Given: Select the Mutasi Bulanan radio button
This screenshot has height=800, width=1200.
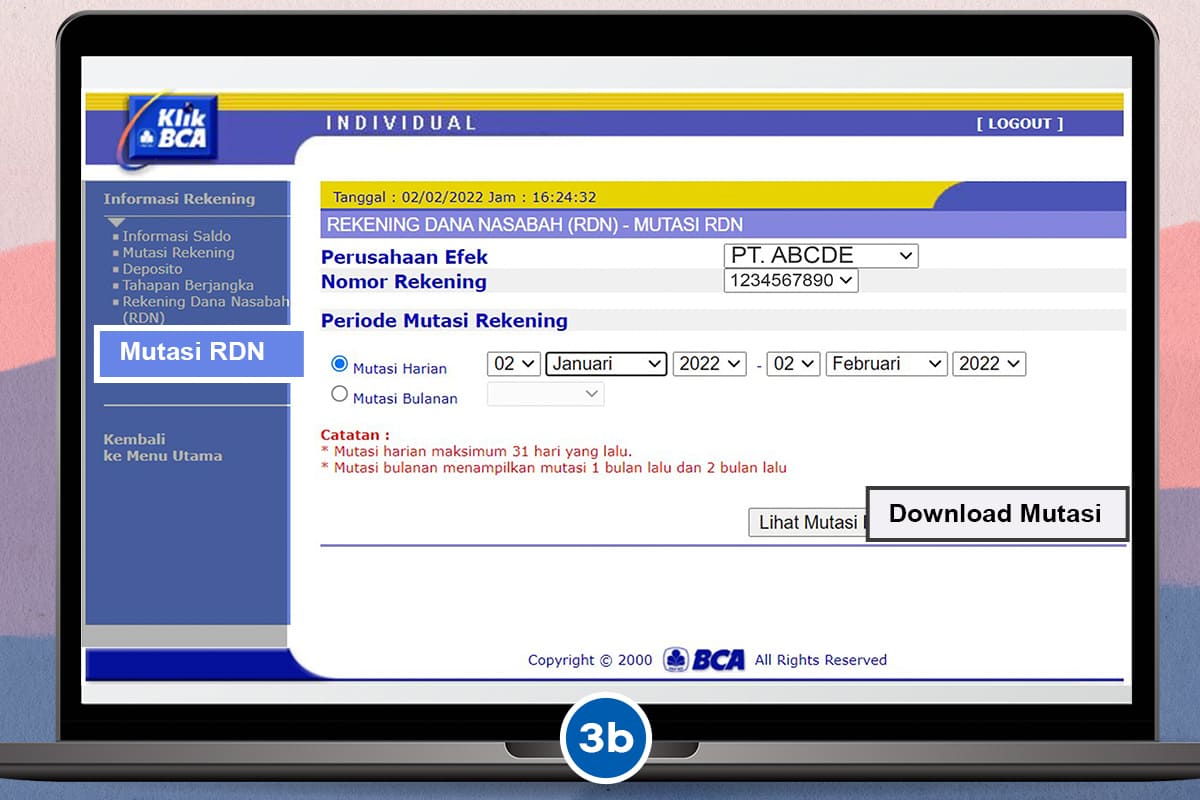Looking at the screenshot, I should tap(339, 394).
